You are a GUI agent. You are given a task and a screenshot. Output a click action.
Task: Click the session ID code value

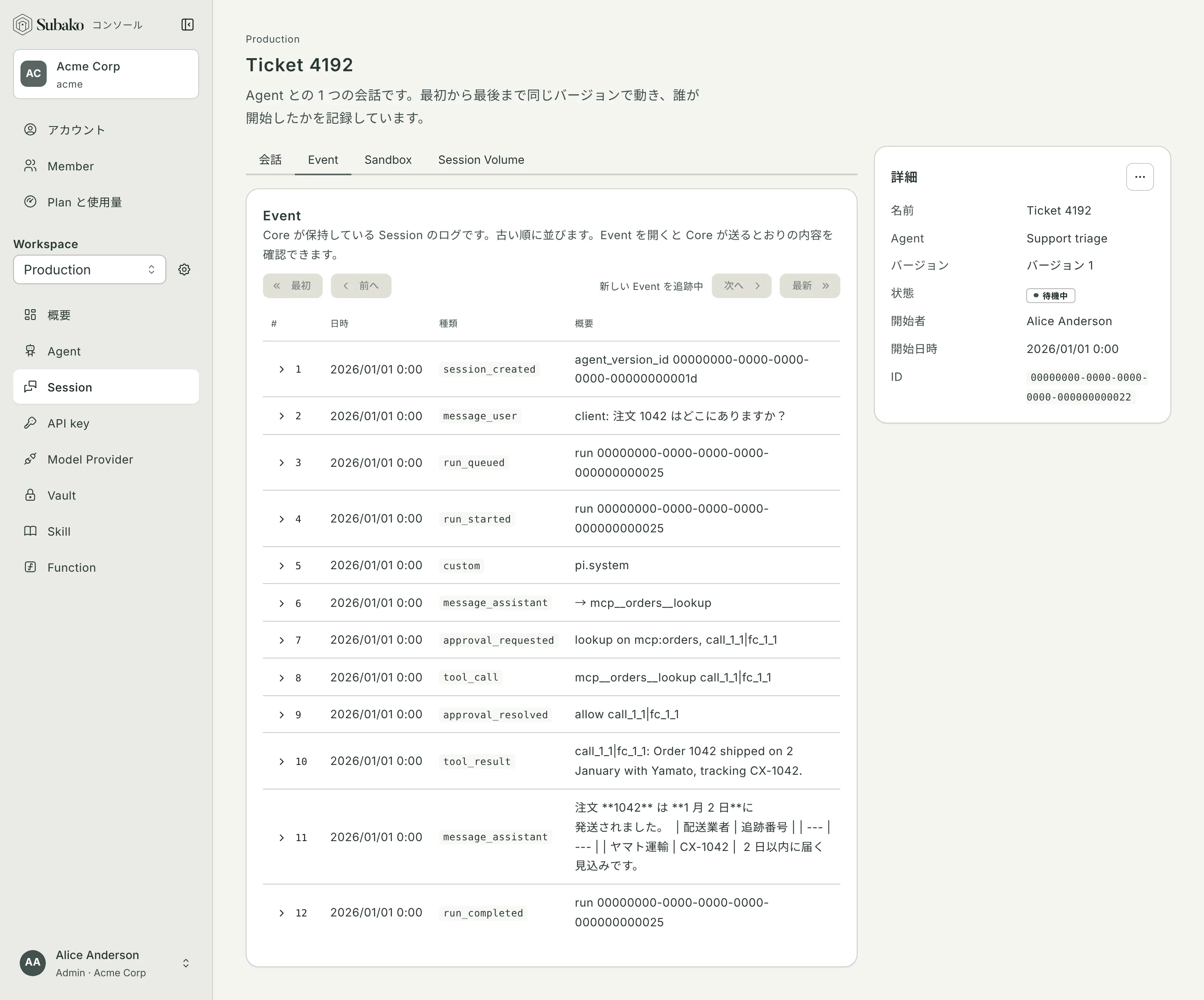tap(1086, 387)
